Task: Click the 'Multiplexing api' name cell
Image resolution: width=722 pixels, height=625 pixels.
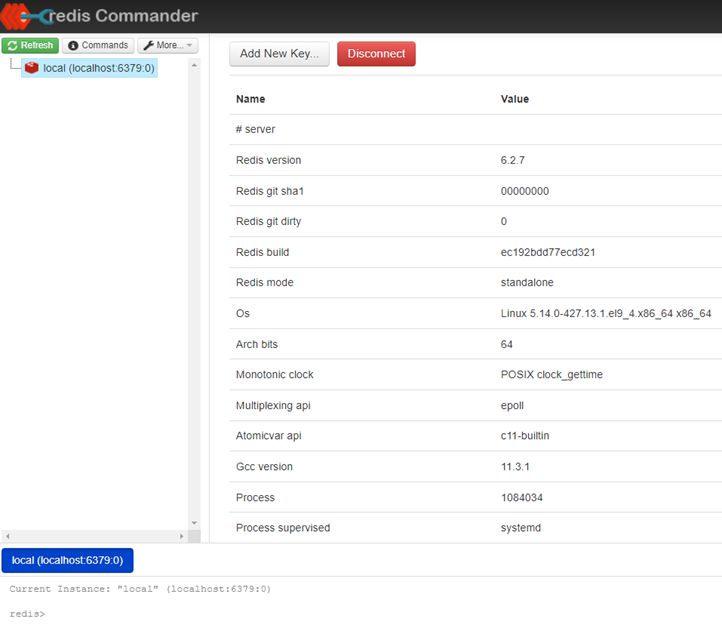Action: 273,406
